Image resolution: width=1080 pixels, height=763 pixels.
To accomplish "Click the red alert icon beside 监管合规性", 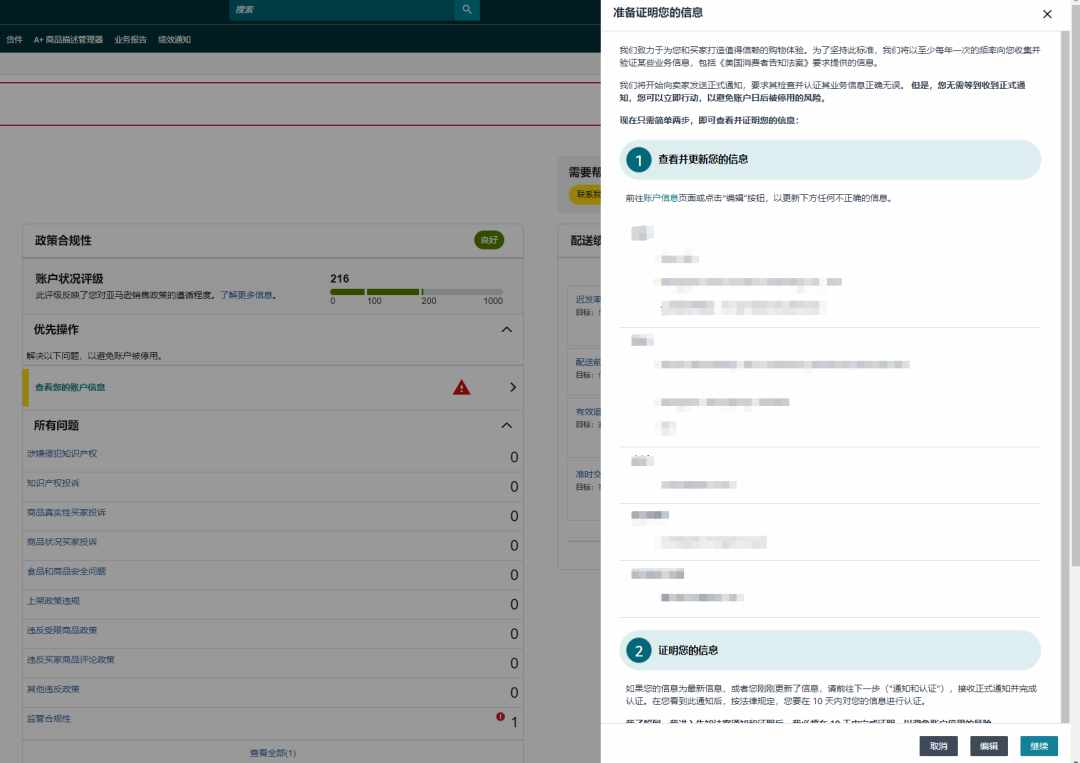I will [x=501, y=717].
